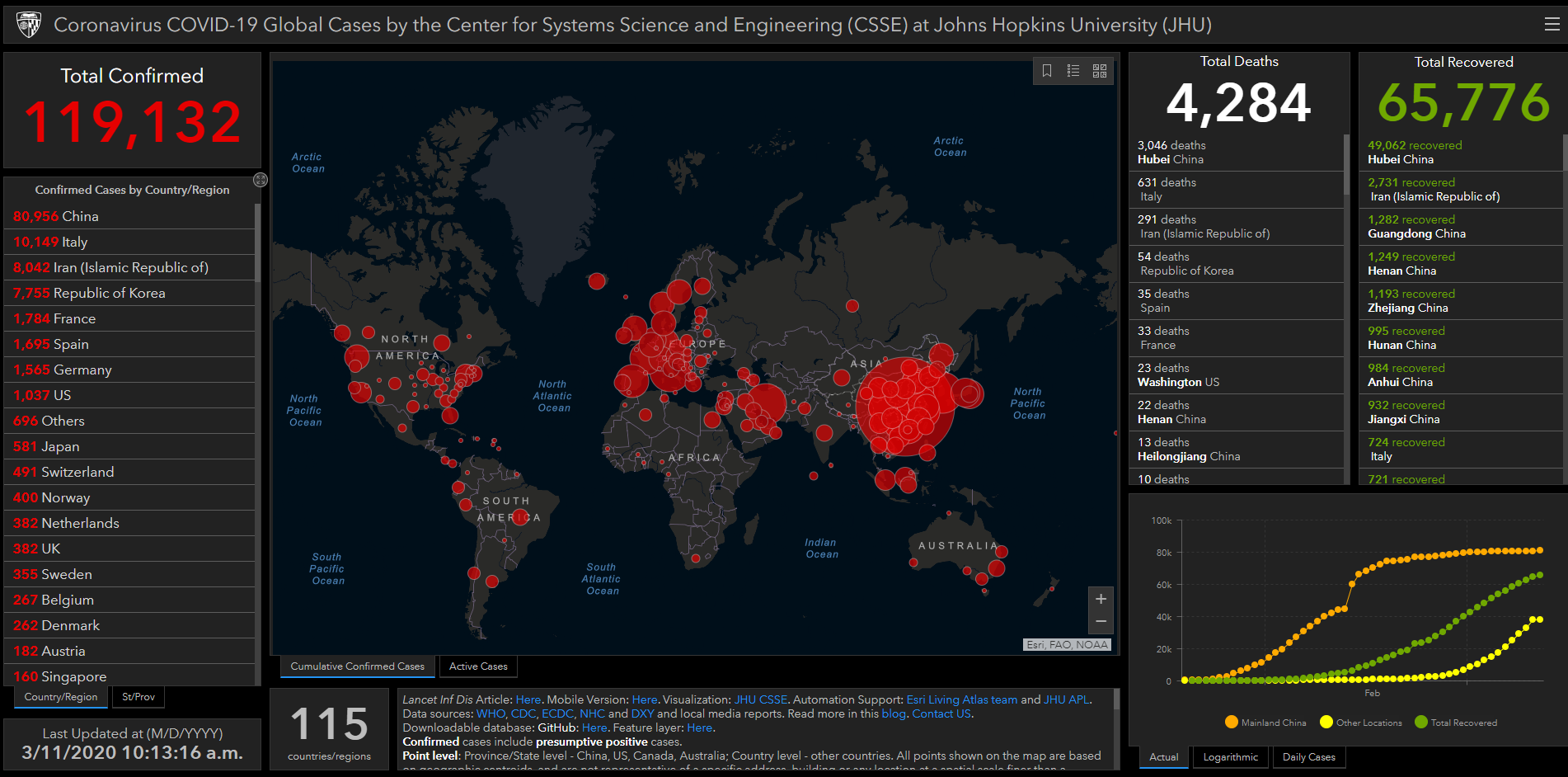
Task: Open the basemap gallery grid icon
Action: pyautogui.click(x=1100, y=71)
